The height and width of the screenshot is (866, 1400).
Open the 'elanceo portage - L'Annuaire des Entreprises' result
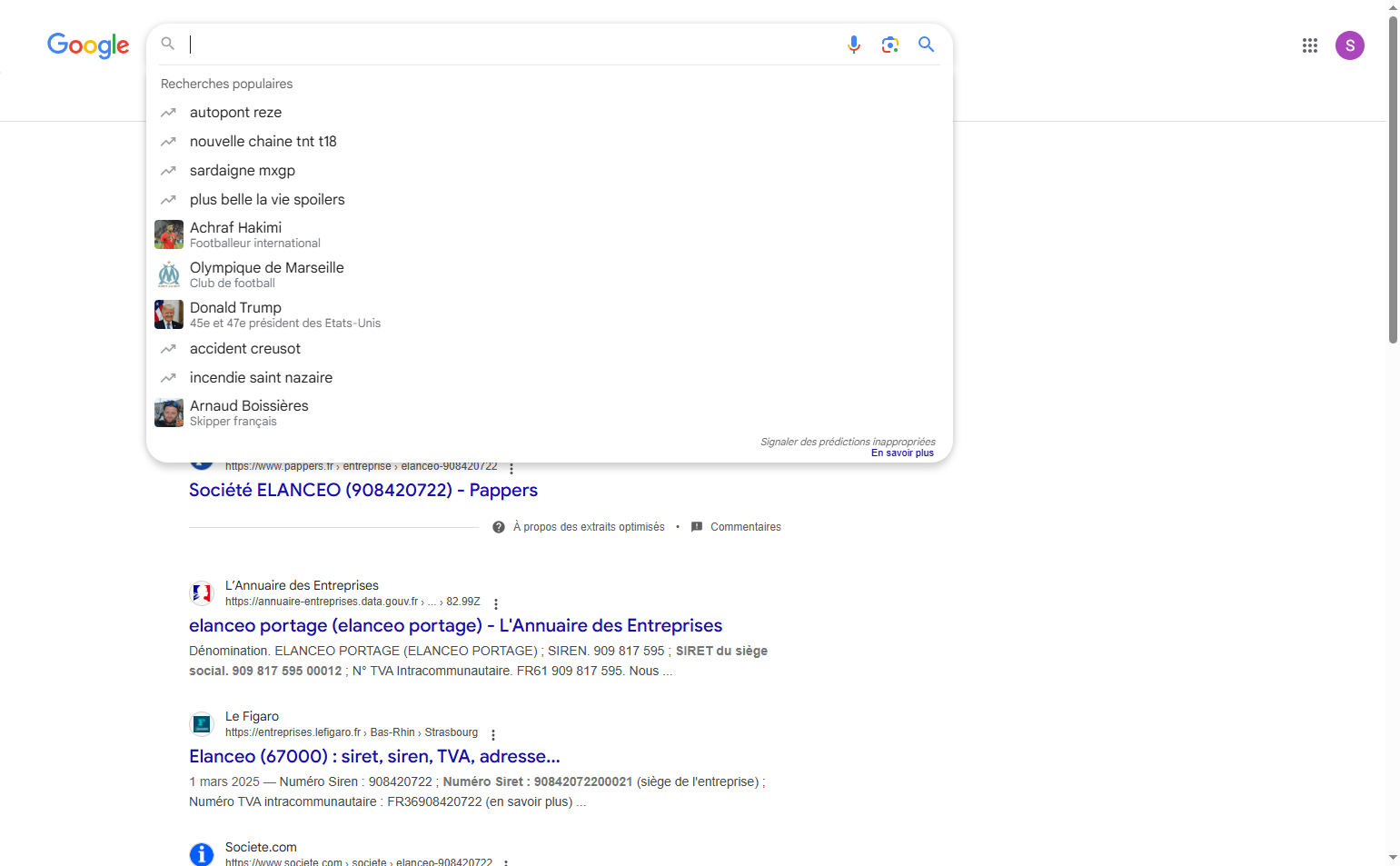(455, 625)
